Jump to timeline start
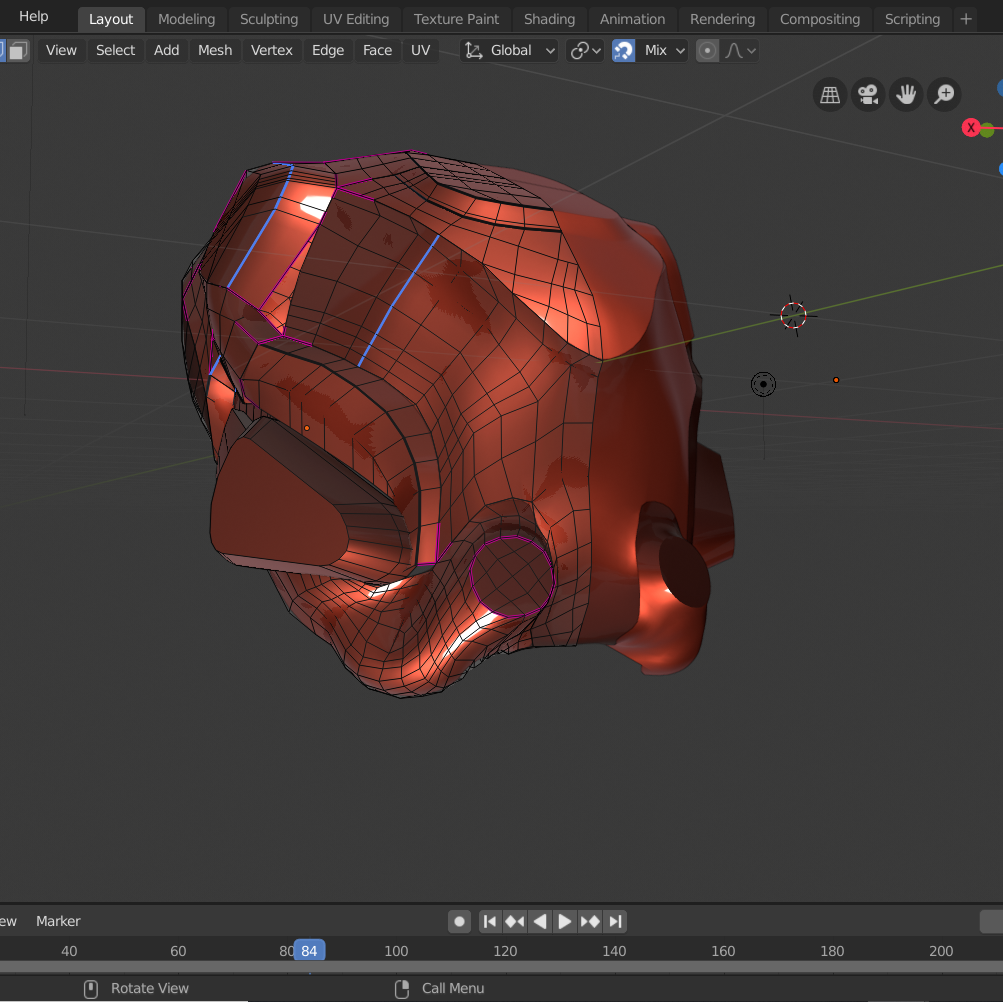Viewport: 1003px width, 1002px height. pos(490,921)
